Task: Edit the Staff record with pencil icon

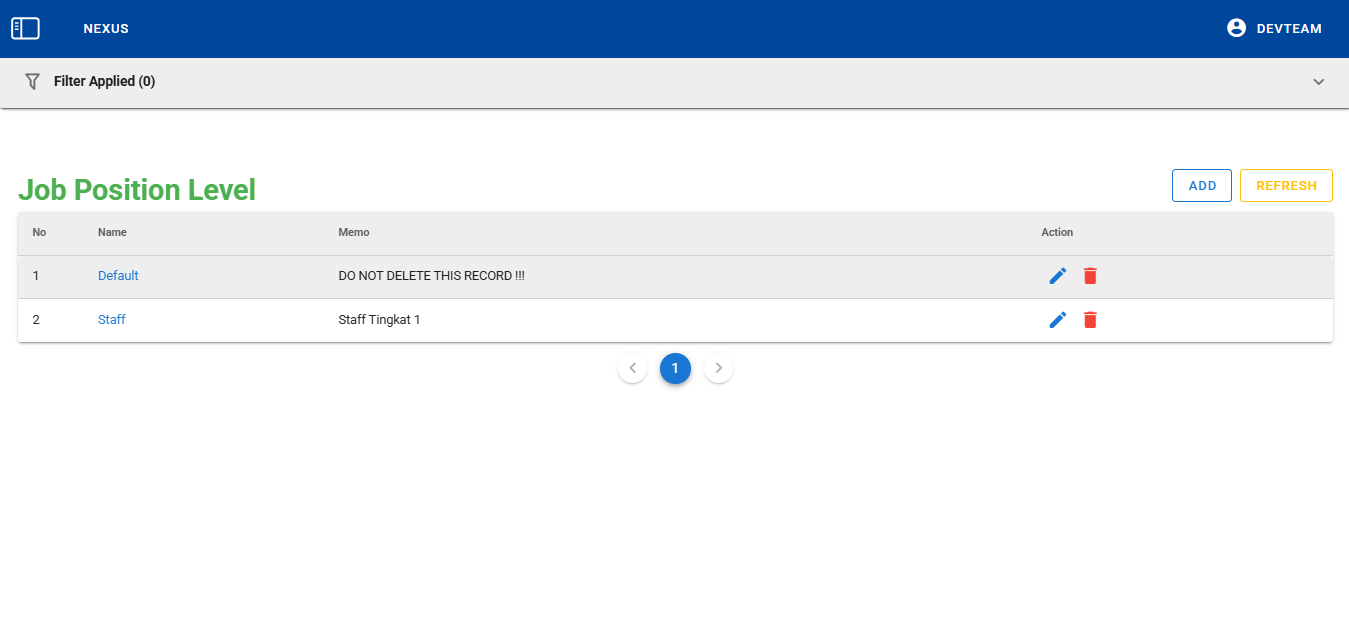Action: tap(1058, 320)
